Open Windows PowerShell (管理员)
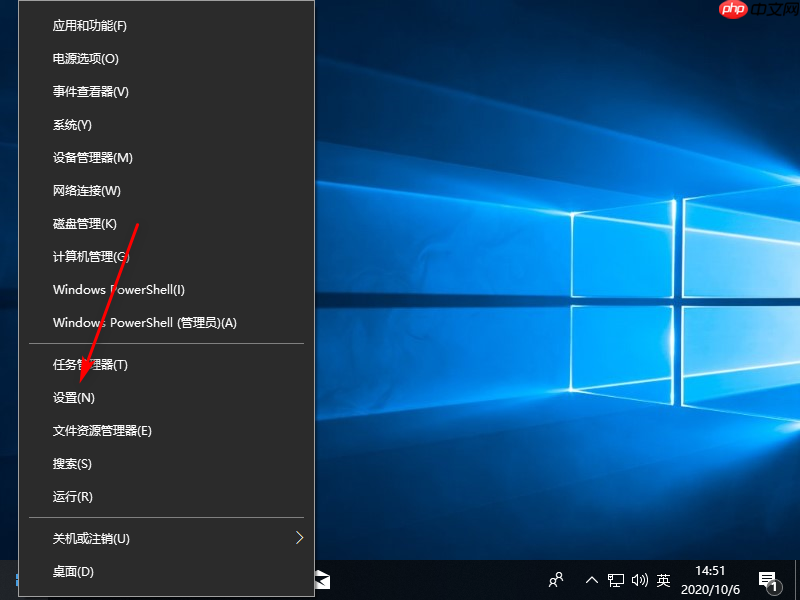The image size is (800, 600). point(144,323)
